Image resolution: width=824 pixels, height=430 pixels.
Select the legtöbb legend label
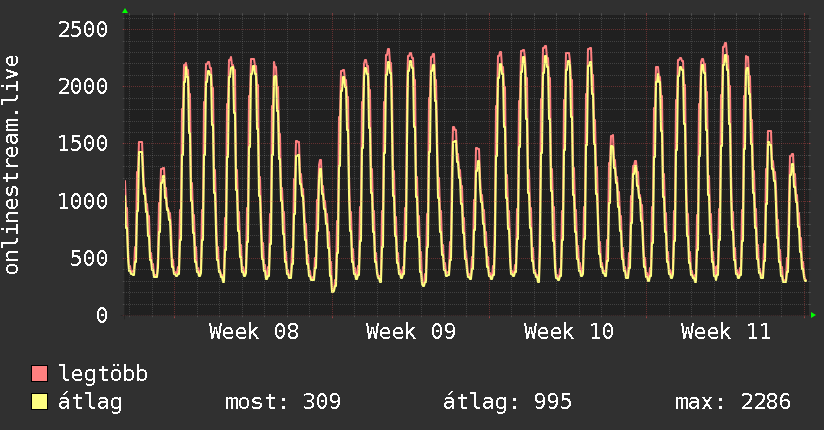click(103, 374)
